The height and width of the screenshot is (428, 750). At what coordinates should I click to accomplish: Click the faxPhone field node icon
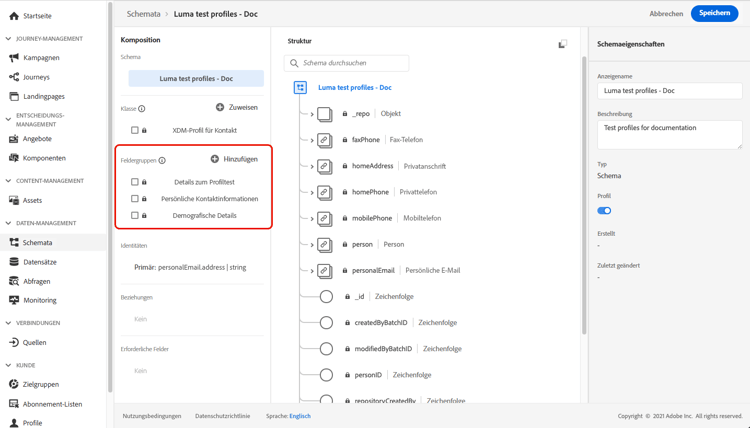[x=325, y=140]
